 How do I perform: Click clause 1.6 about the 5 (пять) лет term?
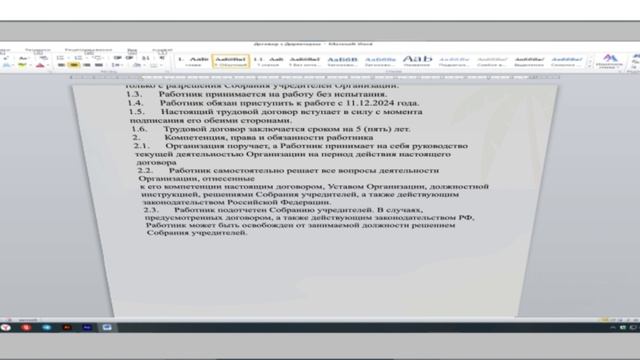click(x=271, y=129)
